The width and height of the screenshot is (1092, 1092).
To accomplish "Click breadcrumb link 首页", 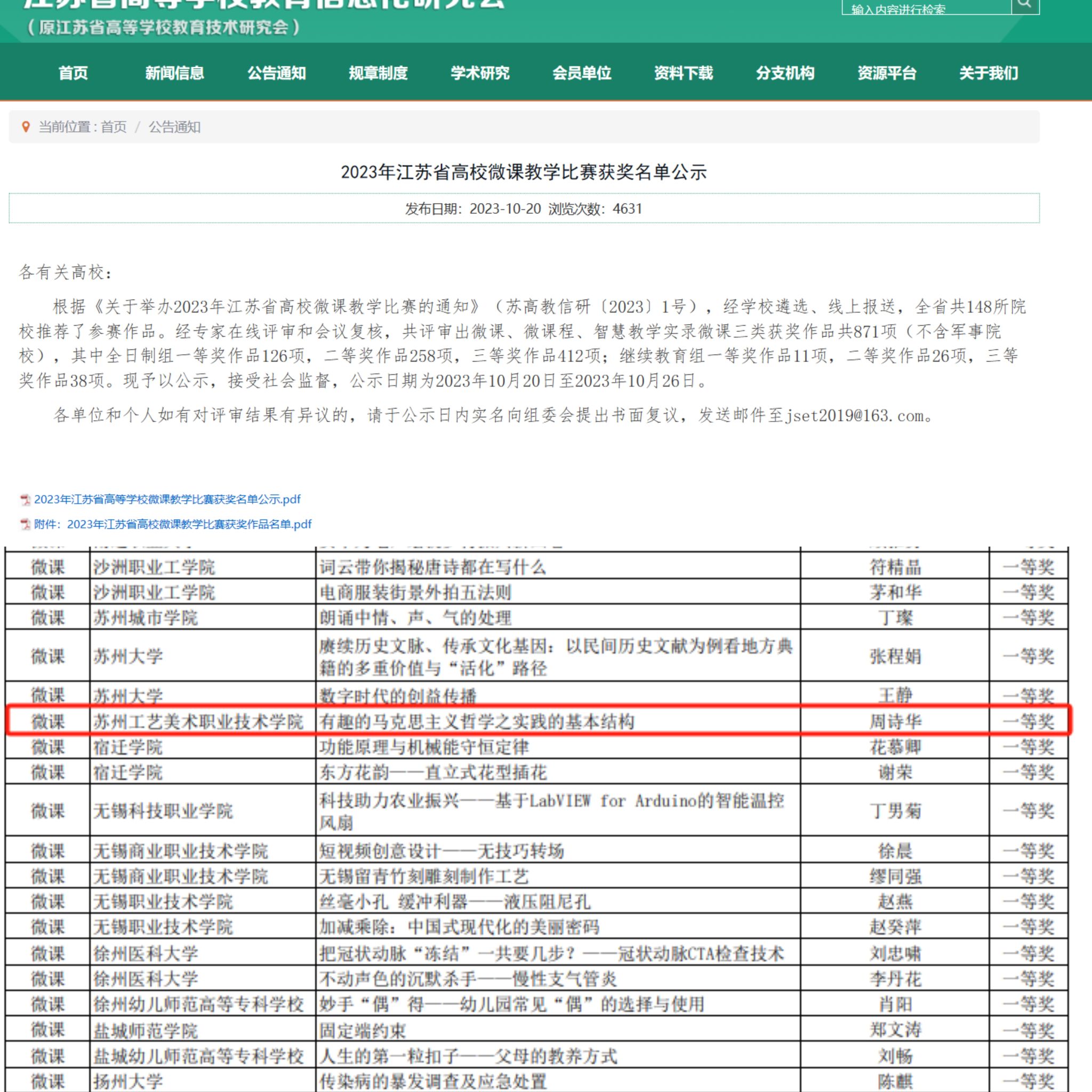I will (114, 127).
